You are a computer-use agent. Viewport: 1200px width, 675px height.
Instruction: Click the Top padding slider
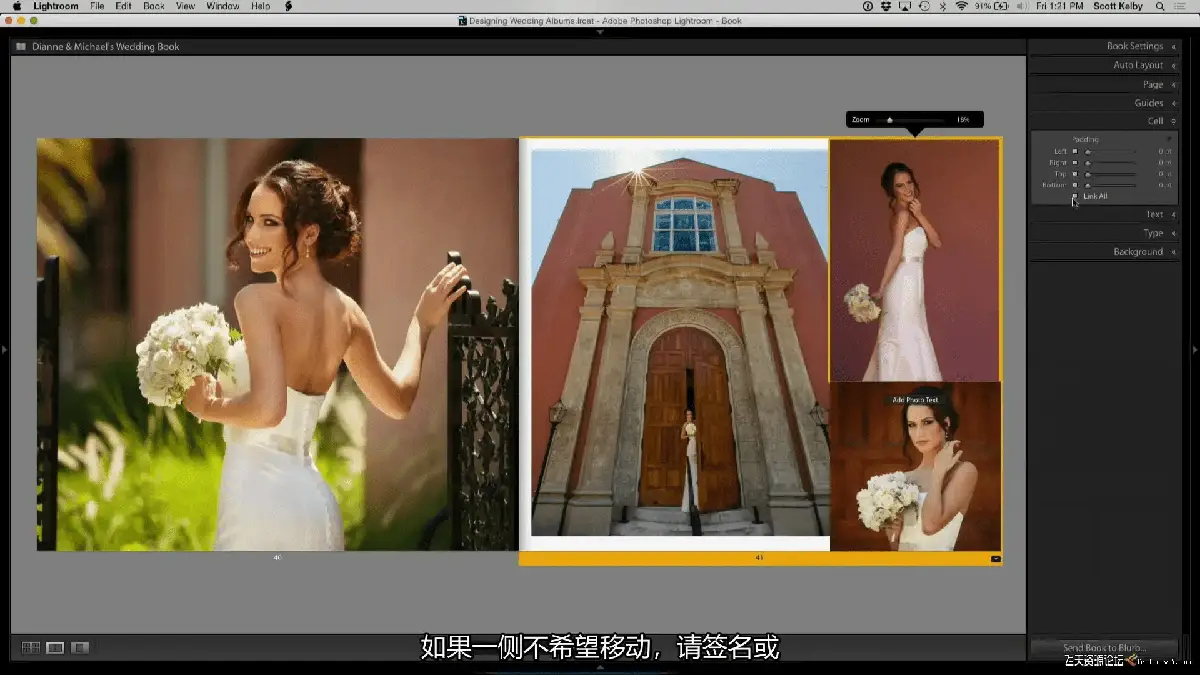1110,174
